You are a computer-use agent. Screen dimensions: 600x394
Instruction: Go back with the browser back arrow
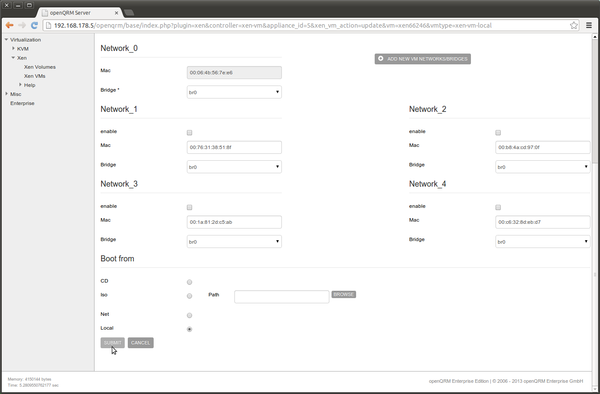10,25
